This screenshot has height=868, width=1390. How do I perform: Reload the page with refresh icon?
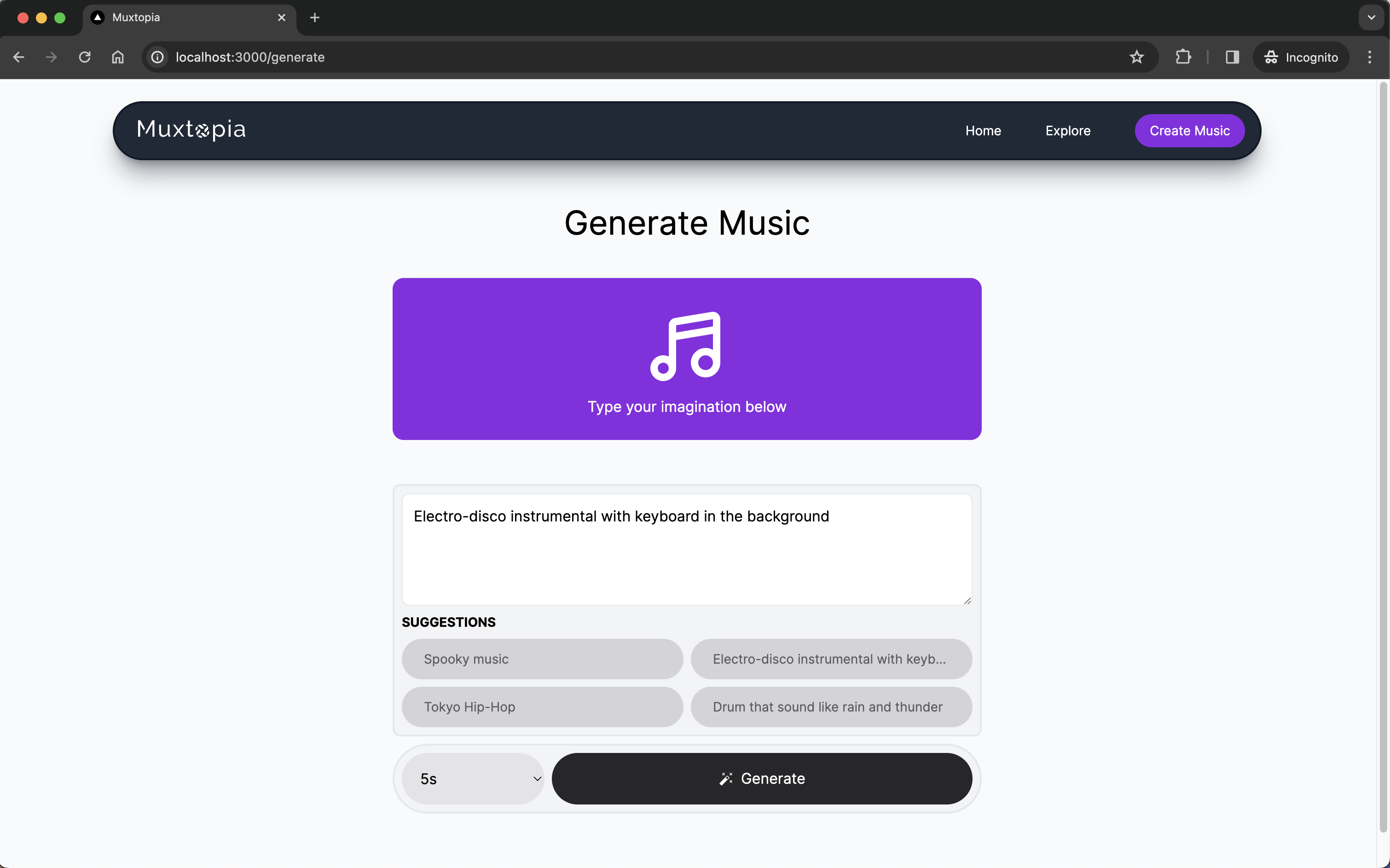coord(84,57)
